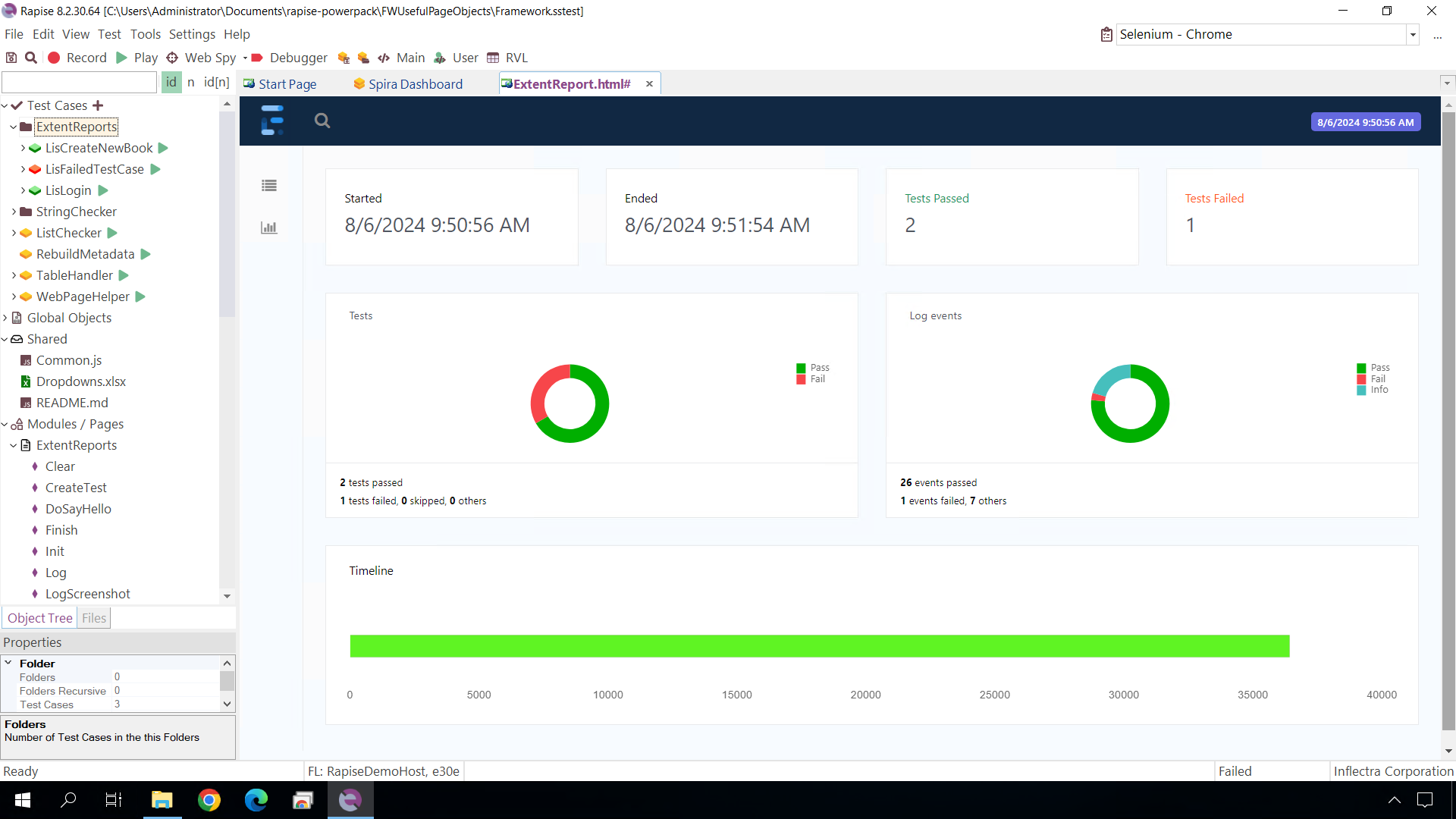Start recording with the Record icon
This screenshot has width=1456, height=819.
(53, 58)
